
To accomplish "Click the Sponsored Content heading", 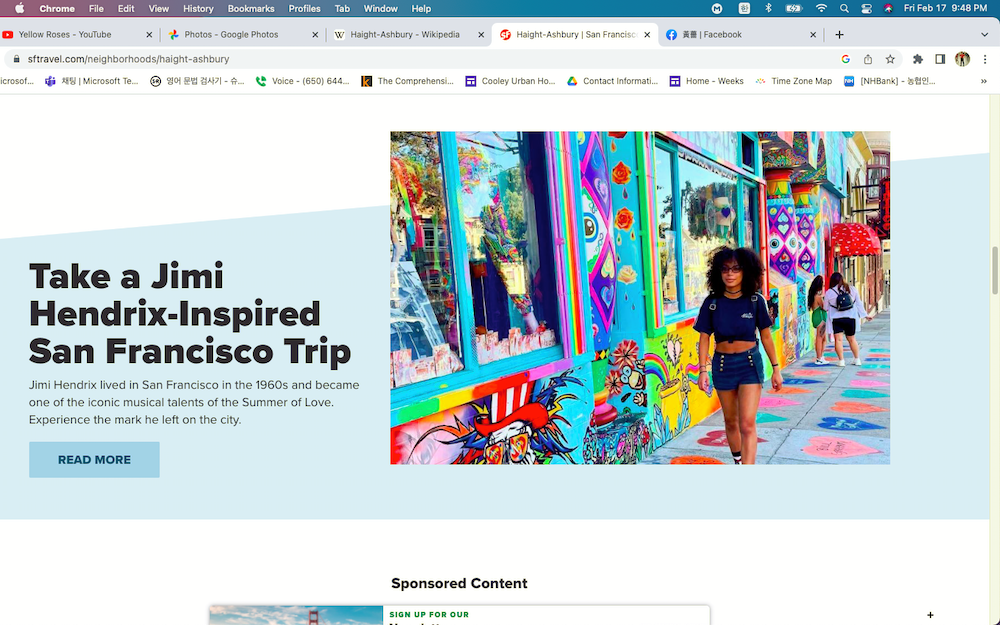I will 459,584.
